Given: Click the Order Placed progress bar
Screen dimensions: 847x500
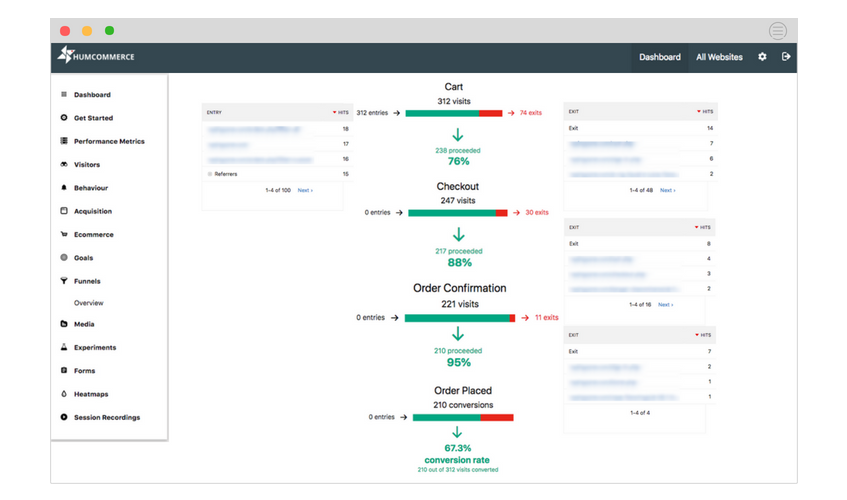Looking at the screenshot, I should (x=463, y=417).
